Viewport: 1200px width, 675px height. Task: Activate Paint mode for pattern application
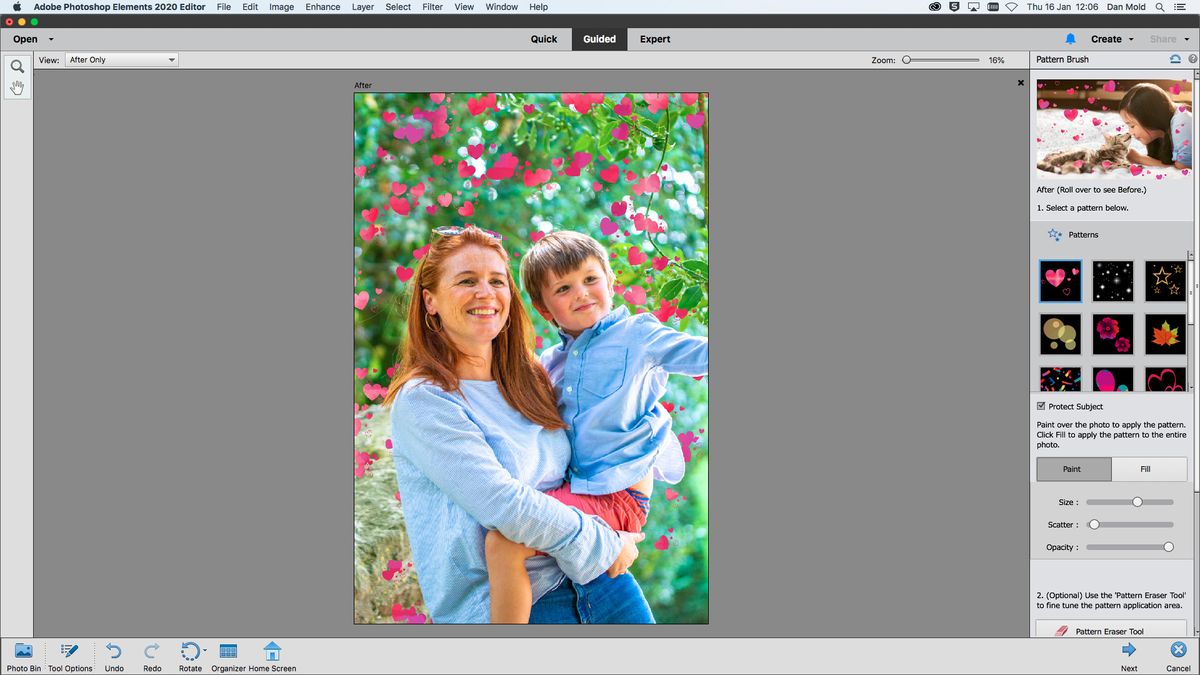(1073, 469)
